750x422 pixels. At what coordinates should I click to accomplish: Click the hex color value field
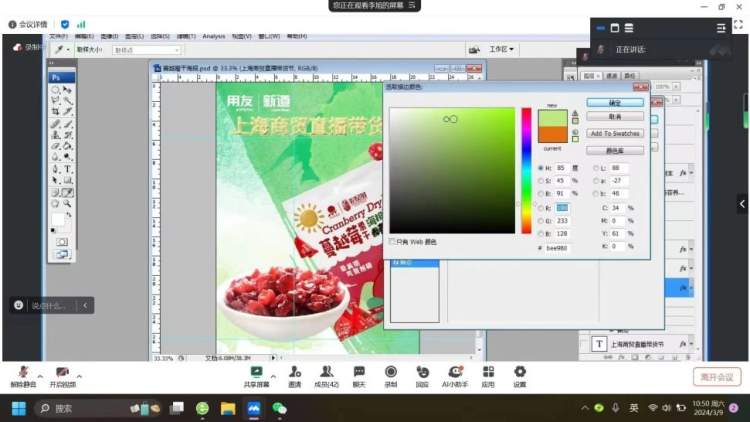pos(557,247)
